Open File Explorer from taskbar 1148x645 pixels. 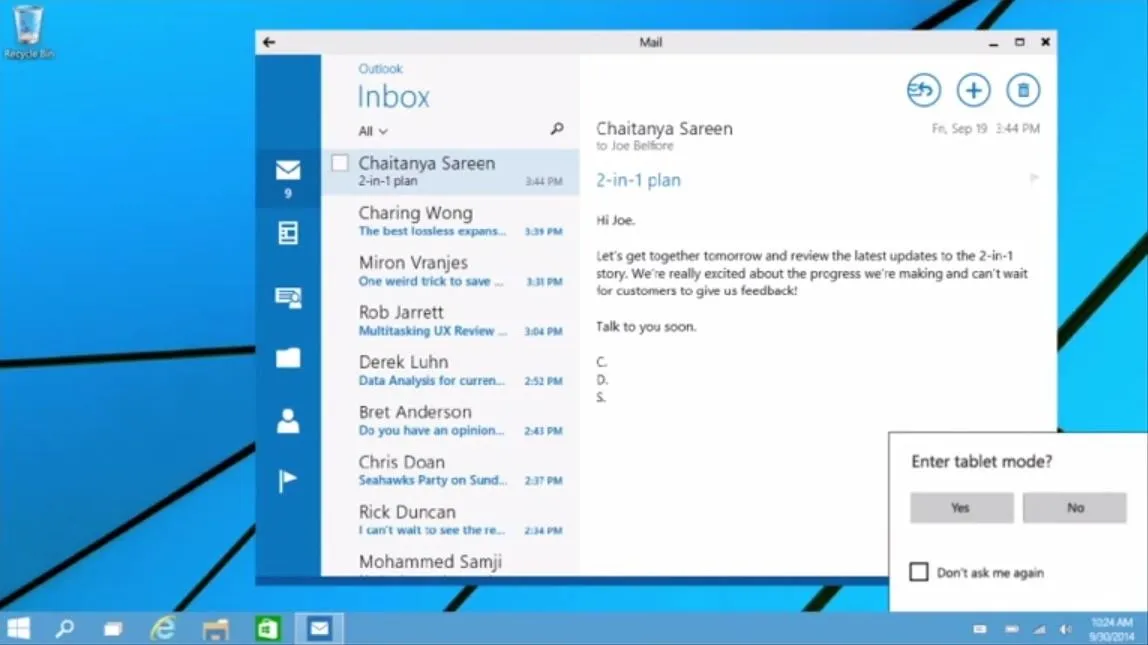(215, 629)
